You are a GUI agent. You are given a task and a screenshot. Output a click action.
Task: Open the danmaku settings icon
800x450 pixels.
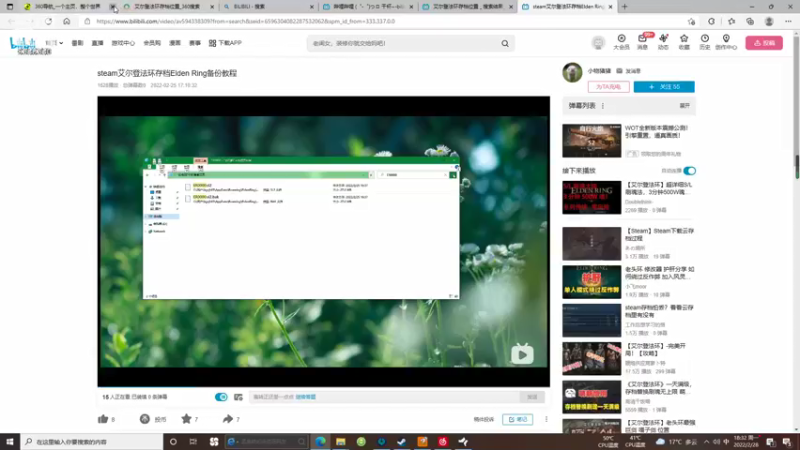(238, 397)
